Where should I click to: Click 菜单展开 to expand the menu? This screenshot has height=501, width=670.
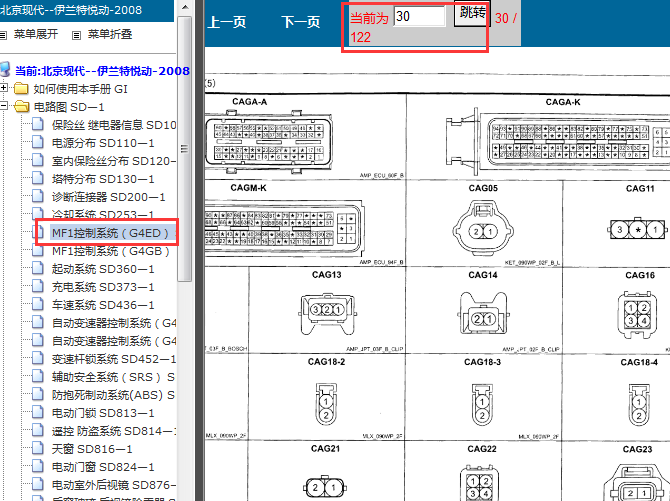point(36,34)
